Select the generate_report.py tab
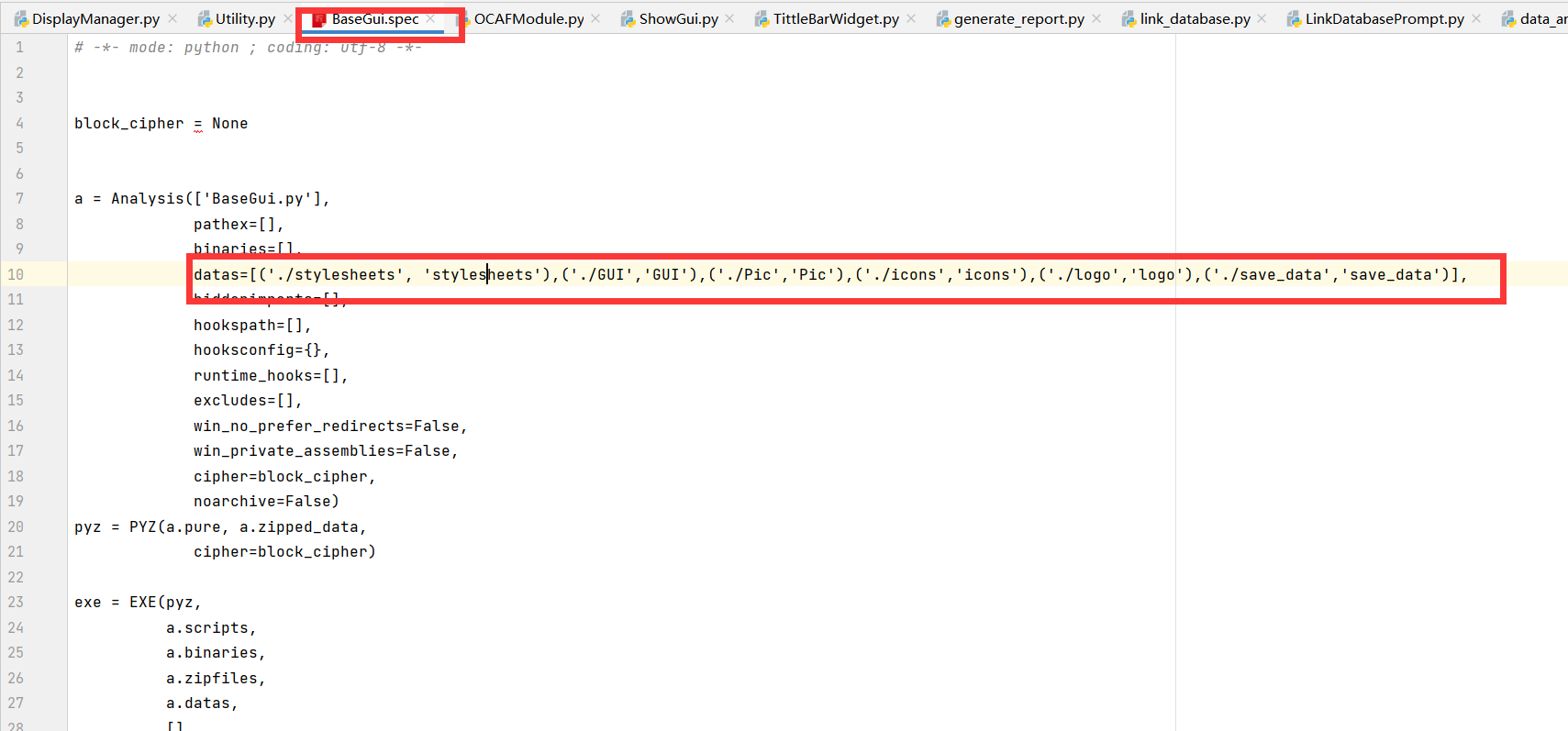This screenshot has height=731, width=1568. point(1018,18)
